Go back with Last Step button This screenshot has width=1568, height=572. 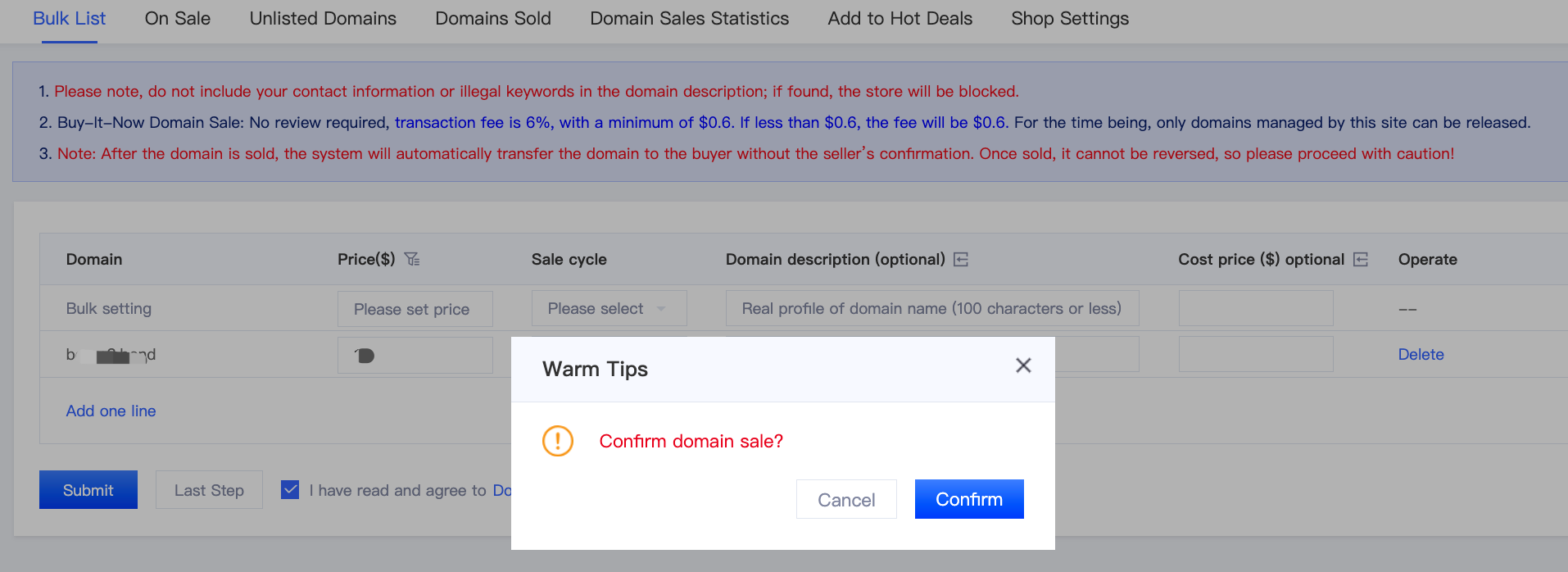click(209, 490)
